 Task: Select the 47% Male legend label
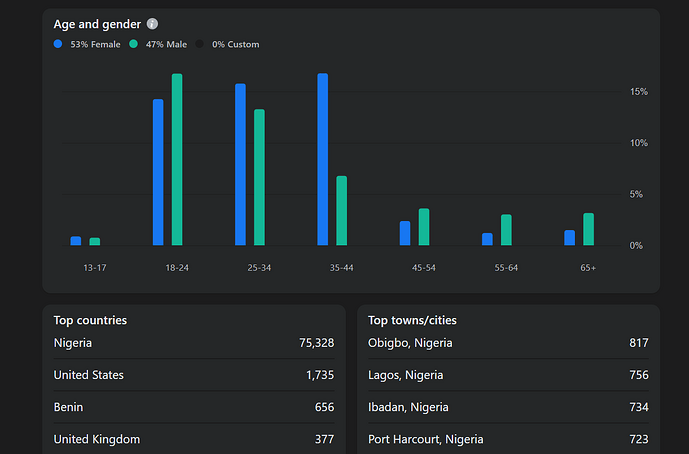[x=164, y=44]
